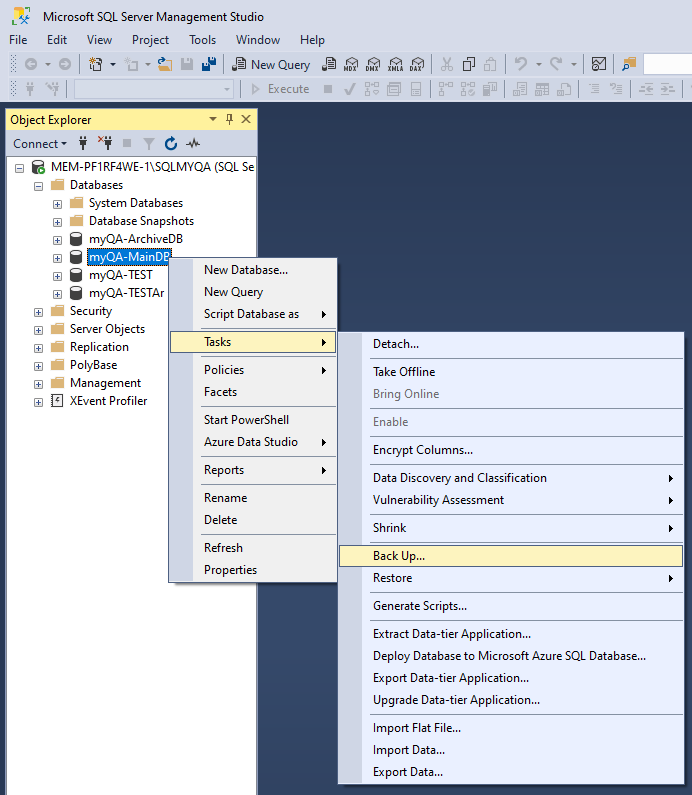Select Encrypt Columns... option

point(511,450)
